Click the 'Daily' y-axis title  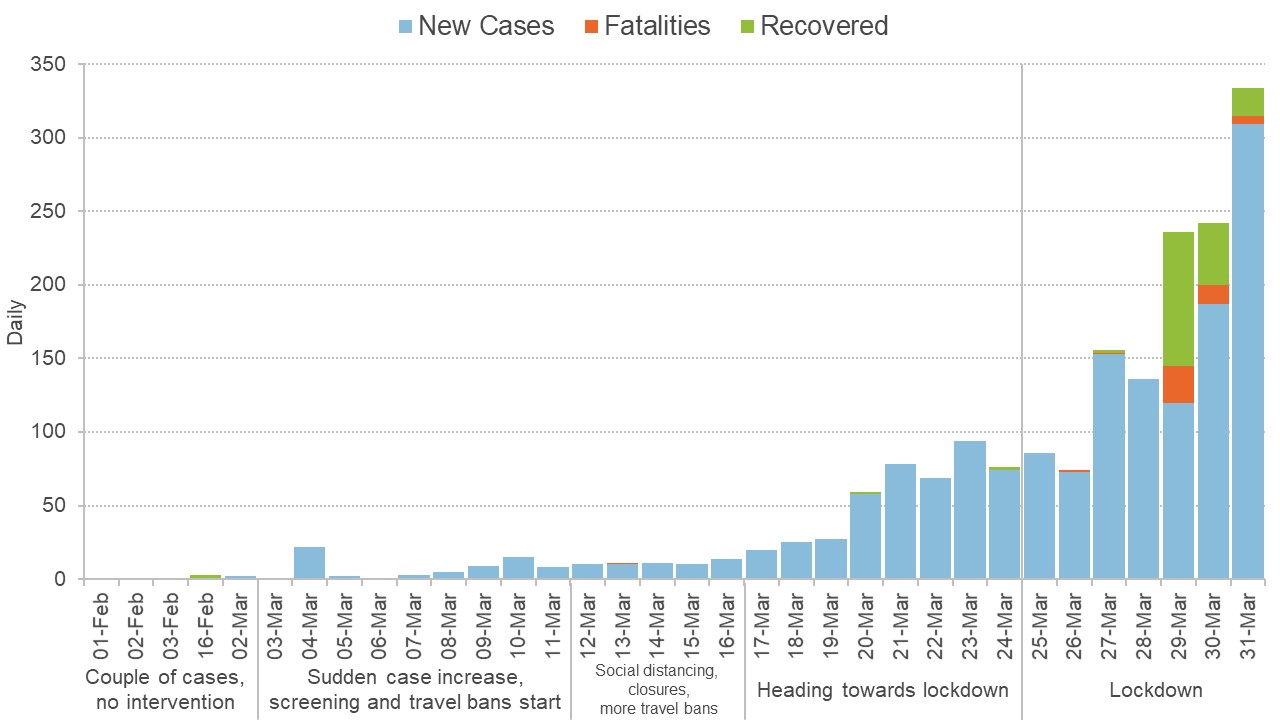point(15,322)
